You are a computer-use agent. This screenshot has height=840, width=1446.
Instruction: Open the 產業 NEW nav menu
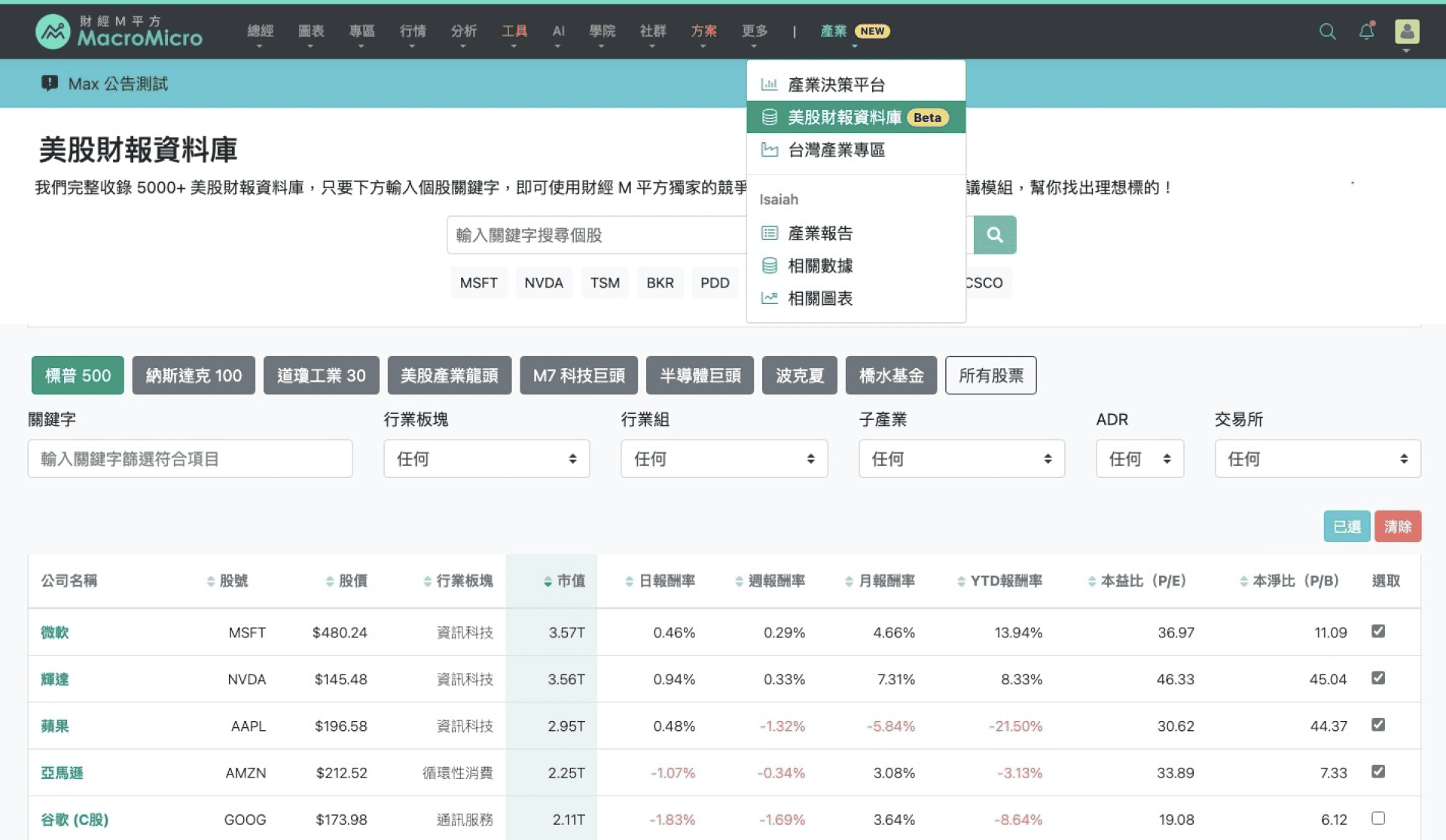tap(855, 32)
